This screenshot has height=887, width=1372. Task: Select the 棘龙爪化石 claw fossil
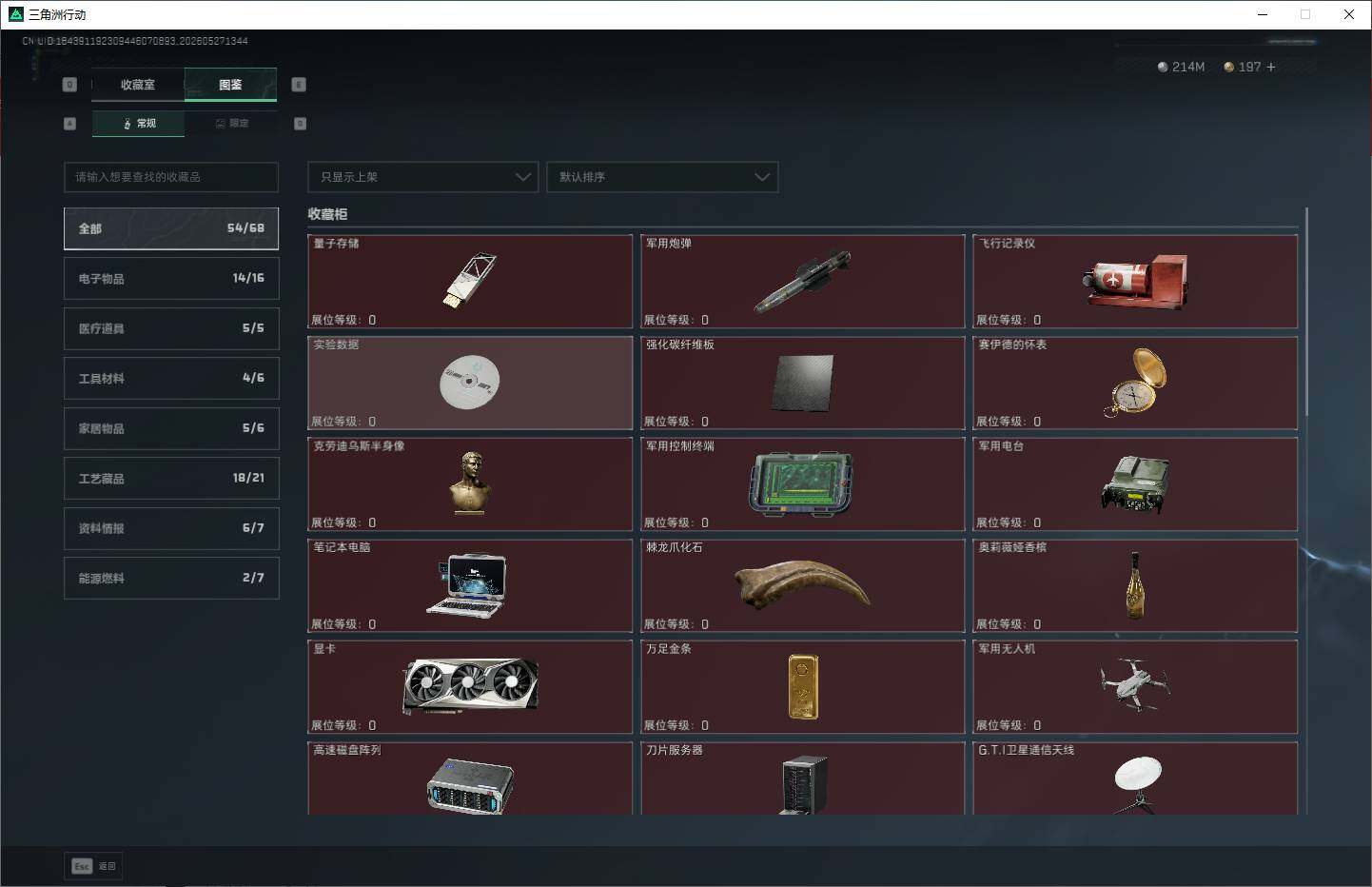(802, 585)
